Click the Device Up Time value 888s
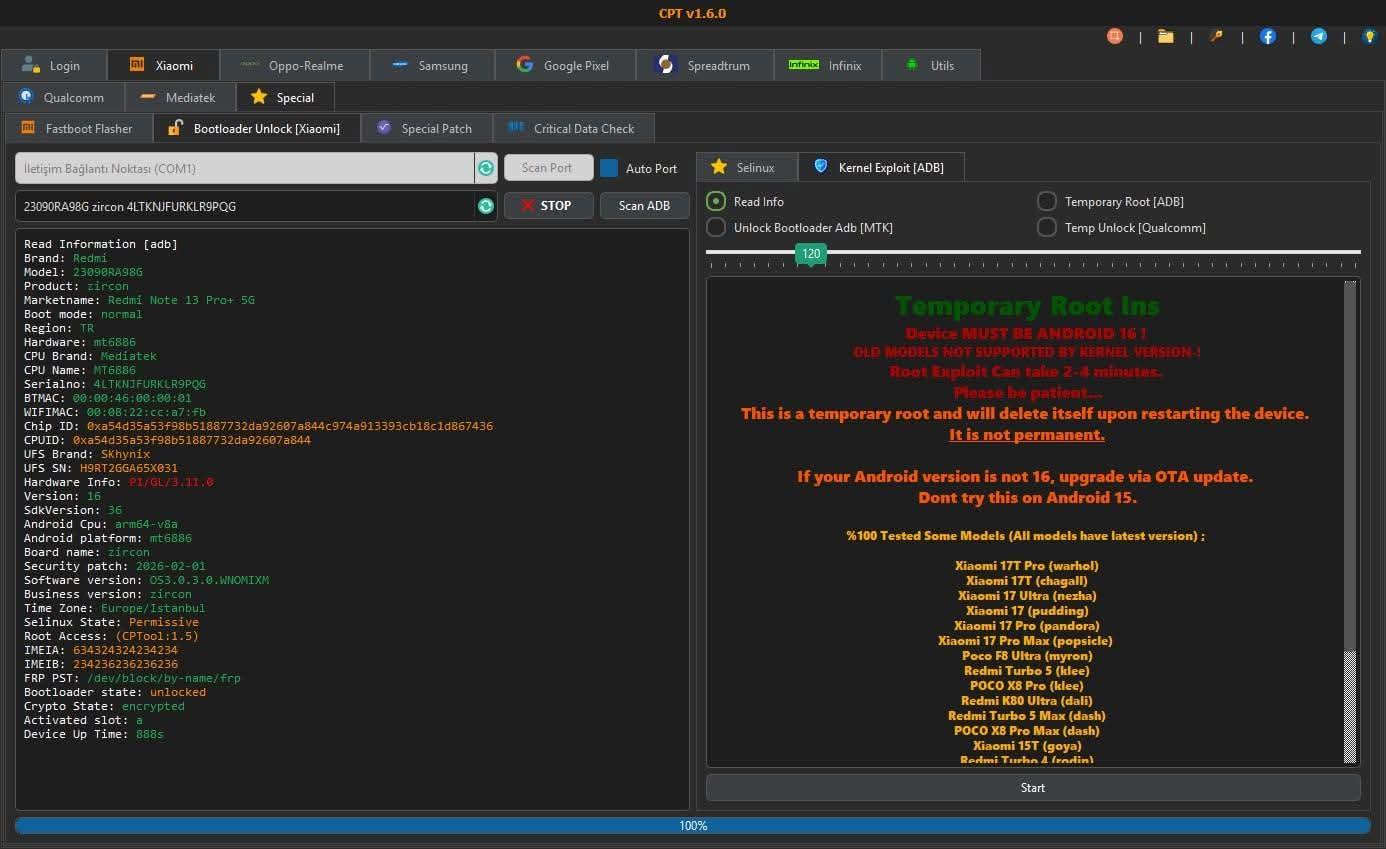The width and height of the screenshot is (1386, 849). click(150, 734)
